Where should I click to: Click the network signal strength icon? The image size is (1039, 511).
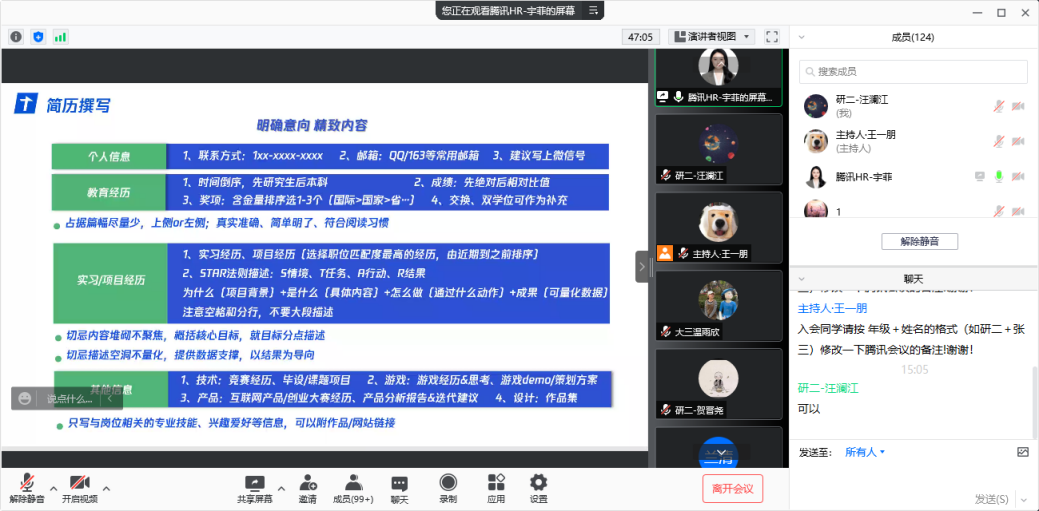point(60,37)
